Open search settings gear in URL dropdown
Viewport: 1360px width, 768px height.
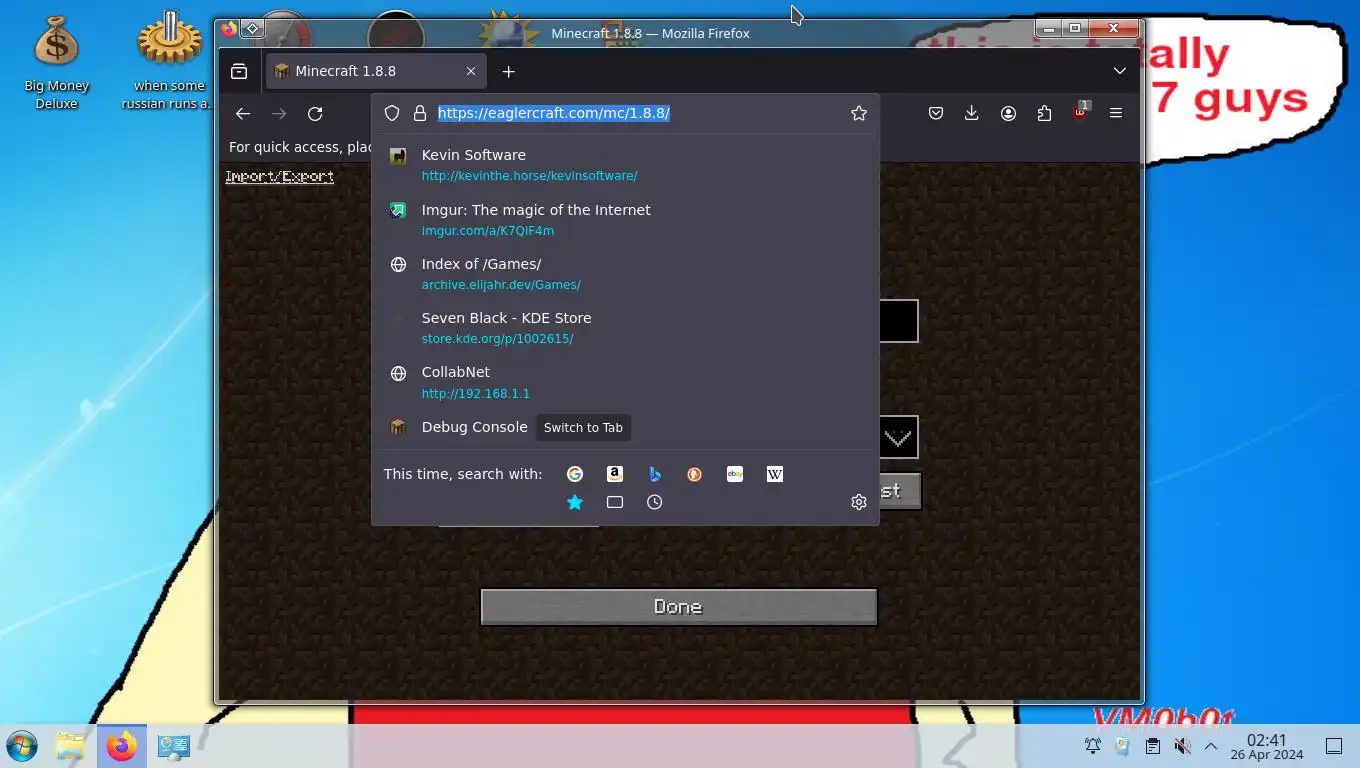[858, 502]
